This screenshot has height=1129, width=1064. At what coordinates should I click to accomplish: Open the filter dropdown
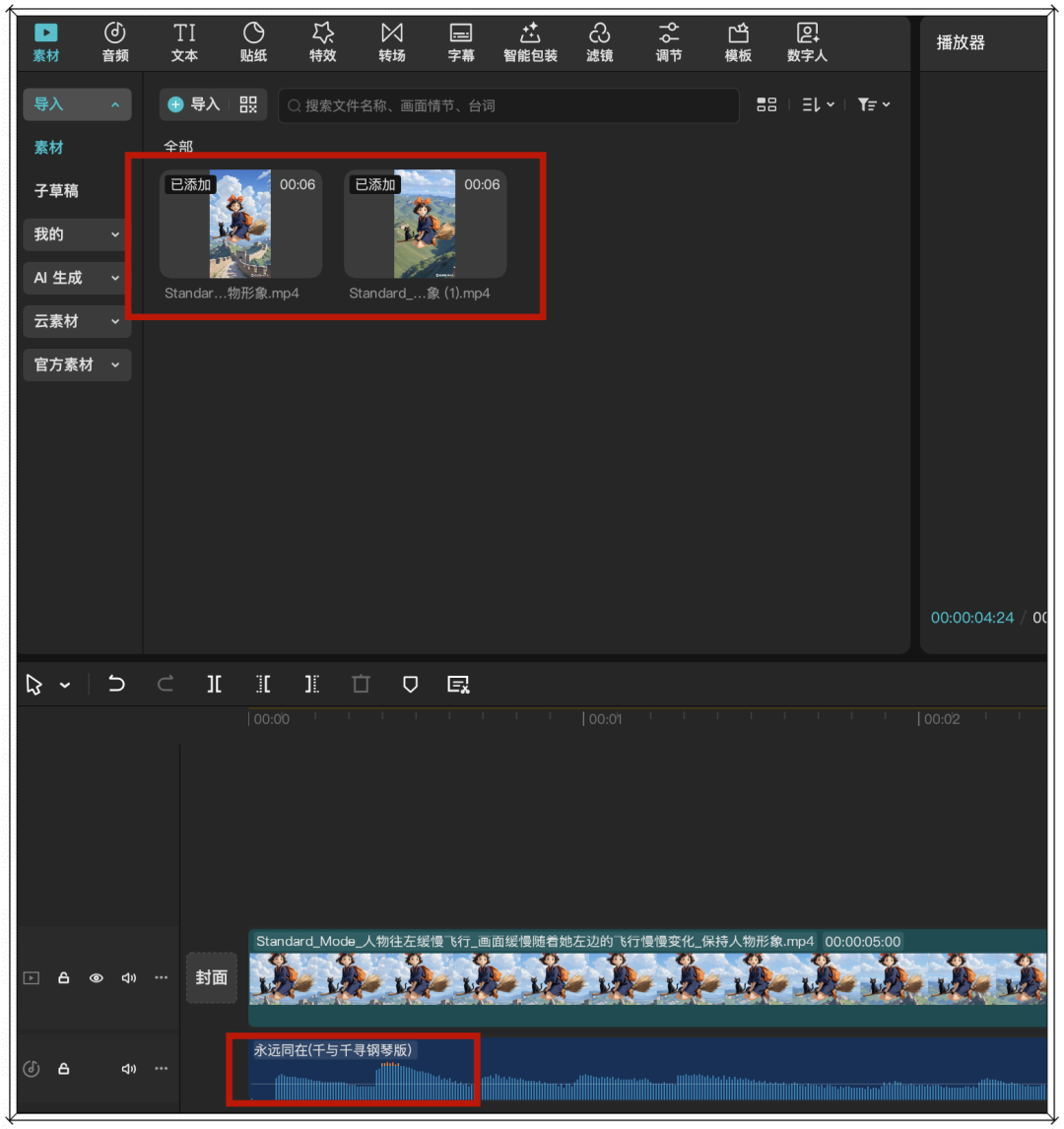tap(873, 105)
